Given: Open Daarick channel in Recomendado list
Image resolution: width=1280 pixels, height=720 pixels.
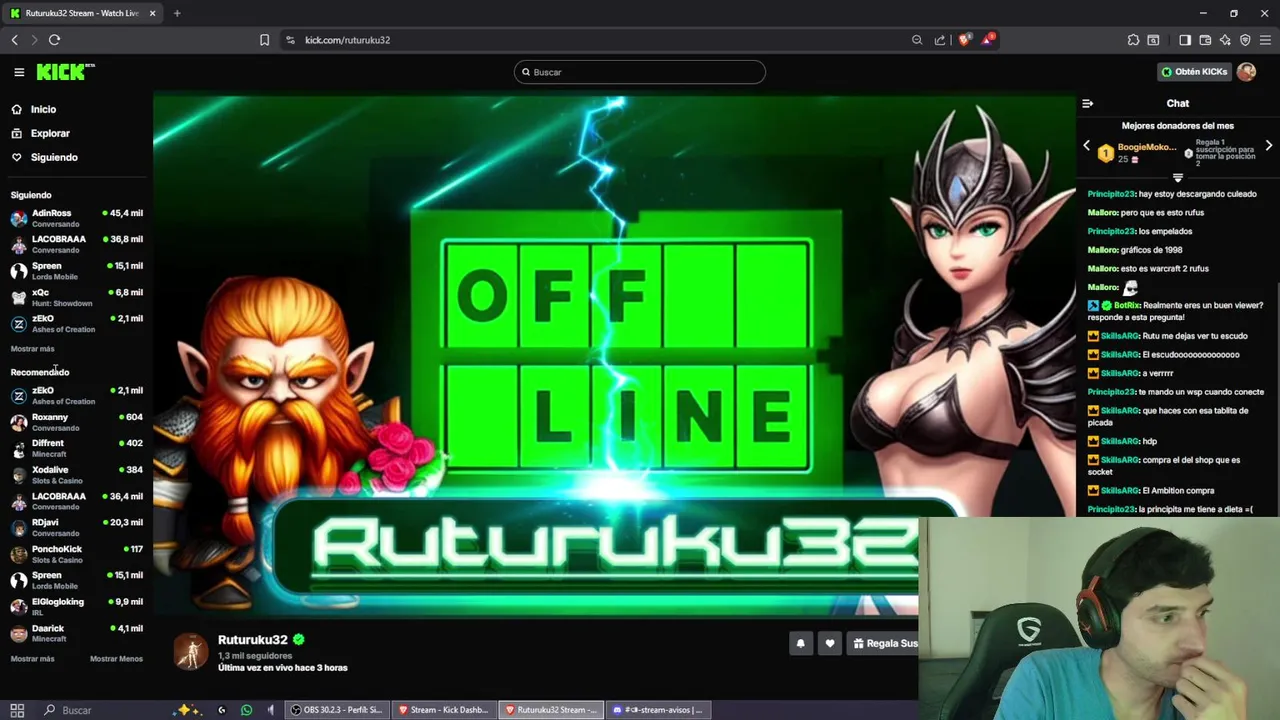Looking at the screenshot, I should (76, 633).
